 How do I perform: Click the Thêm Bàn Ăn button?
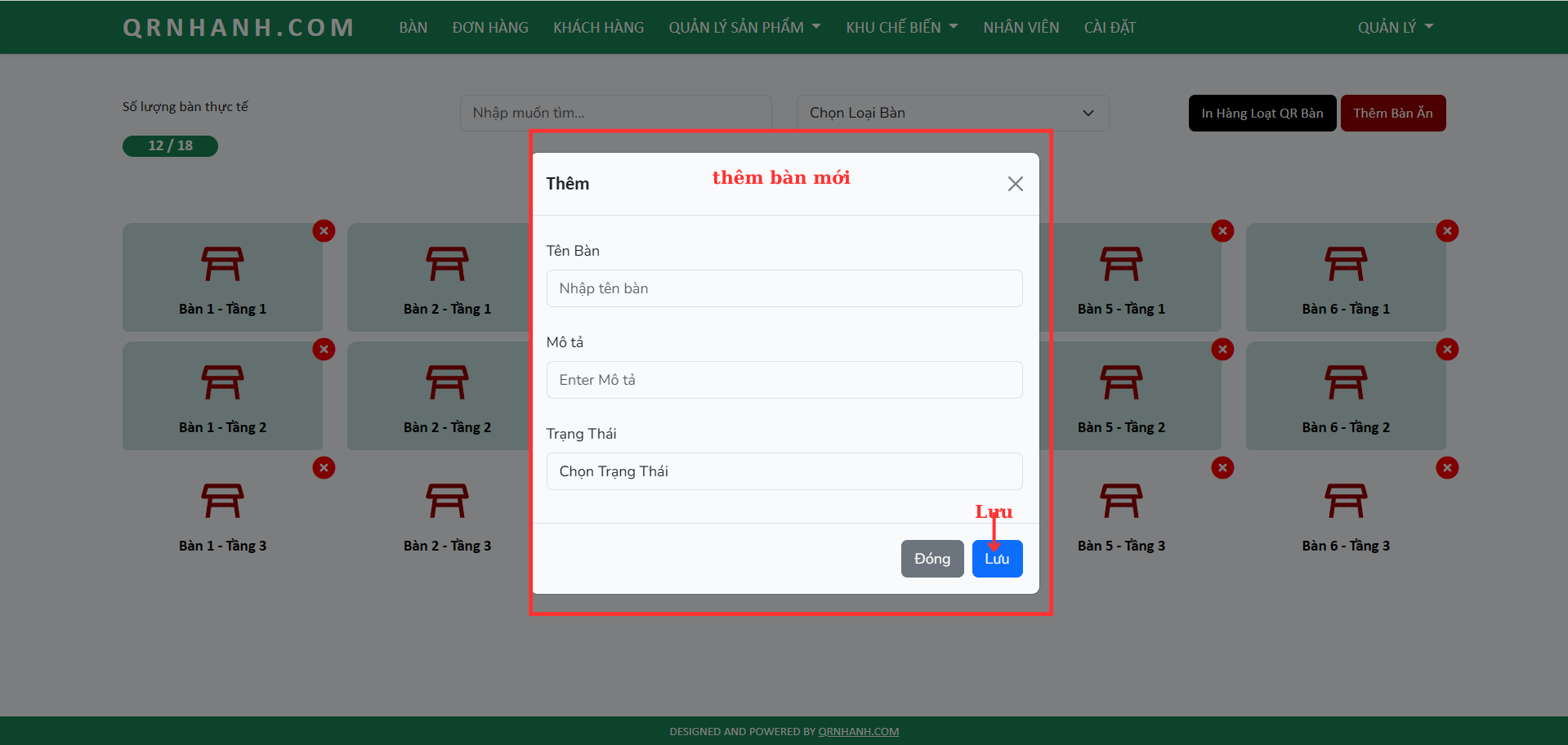click(1393, 113)
